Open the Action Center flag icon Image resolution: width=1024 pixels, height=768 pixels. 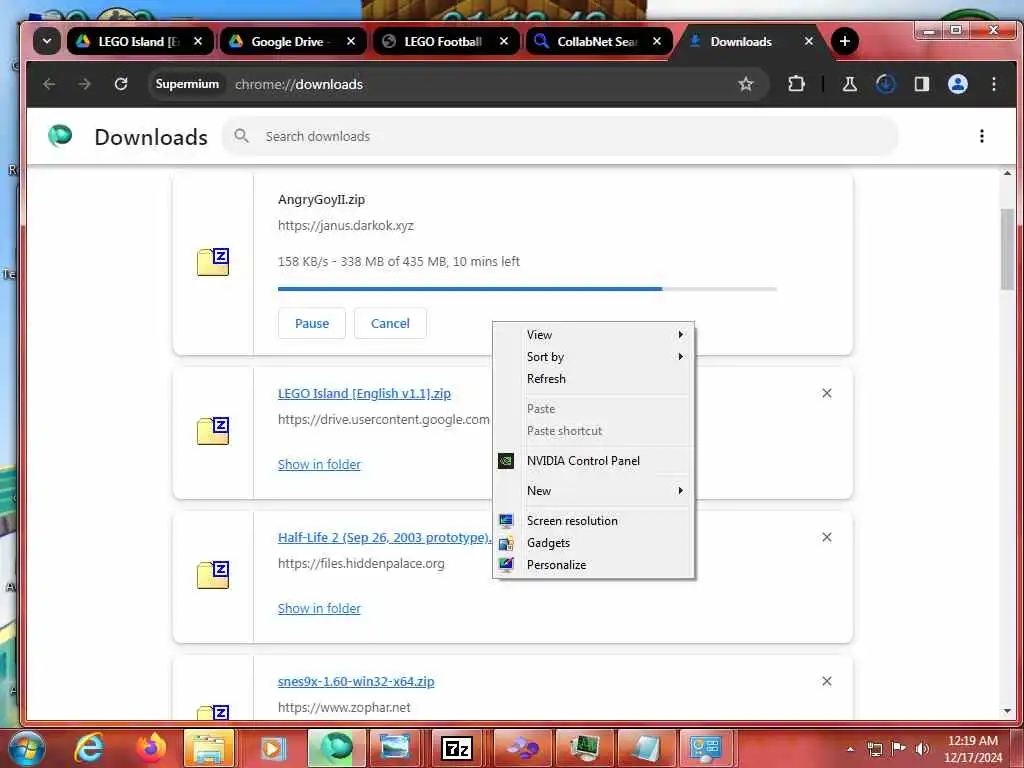point(899,749)
